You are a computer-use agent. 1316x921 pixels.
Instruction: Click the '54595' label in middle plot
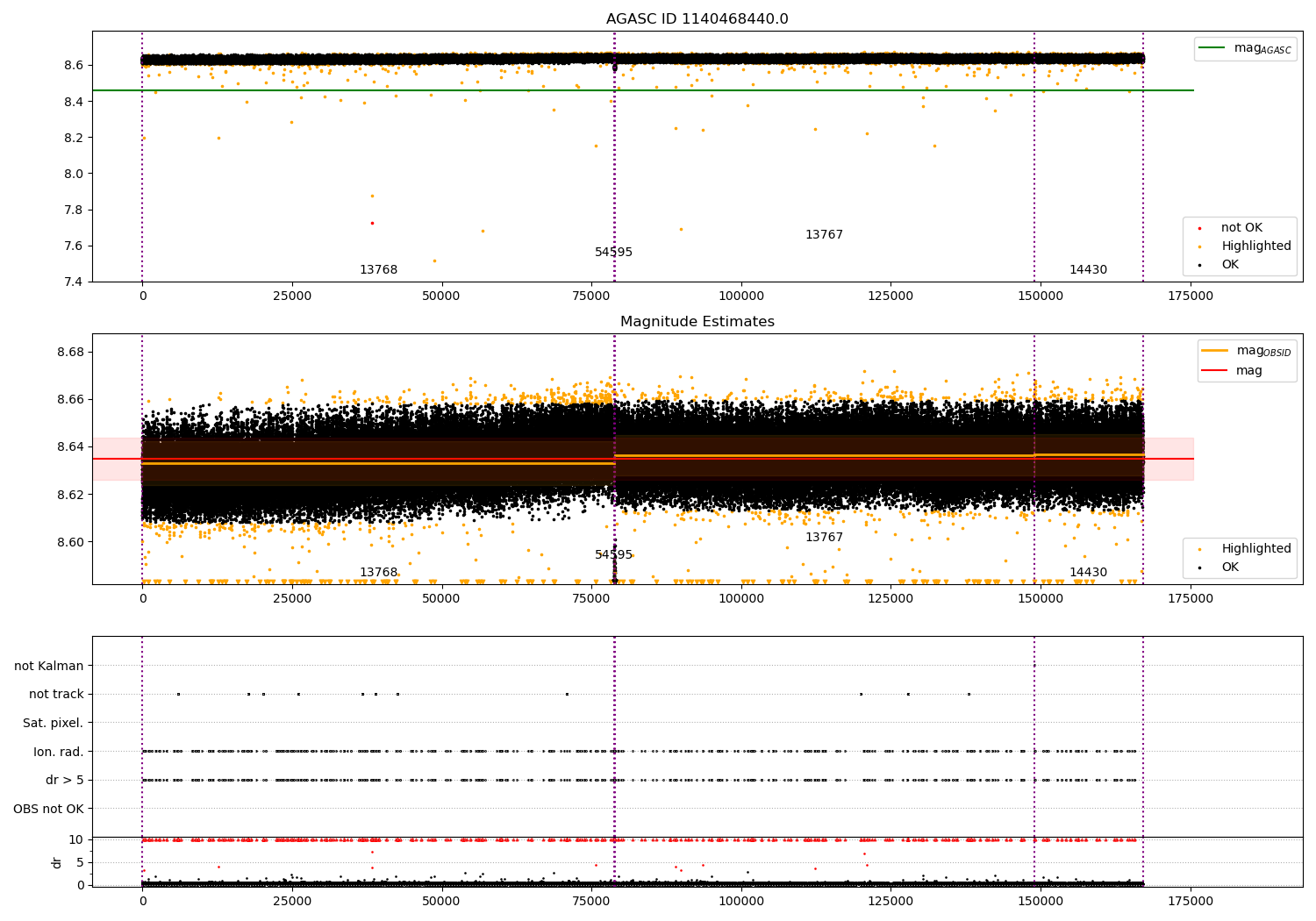[613, 555]
